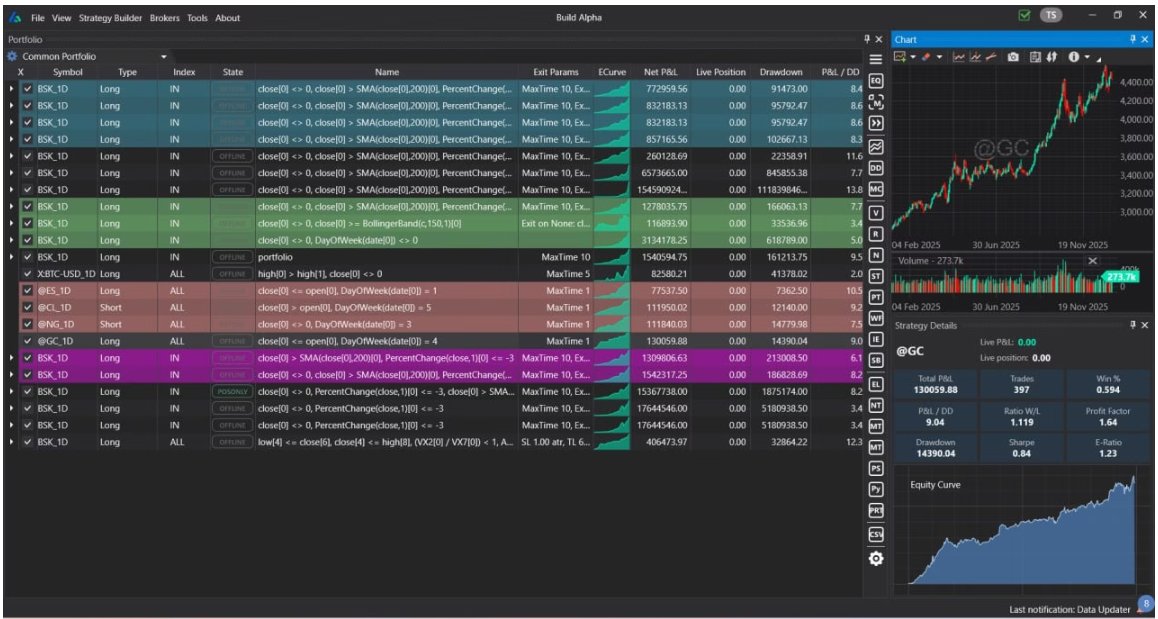
Task: Click the double-chevron forward sidebar icon
Action: [876, 123]
